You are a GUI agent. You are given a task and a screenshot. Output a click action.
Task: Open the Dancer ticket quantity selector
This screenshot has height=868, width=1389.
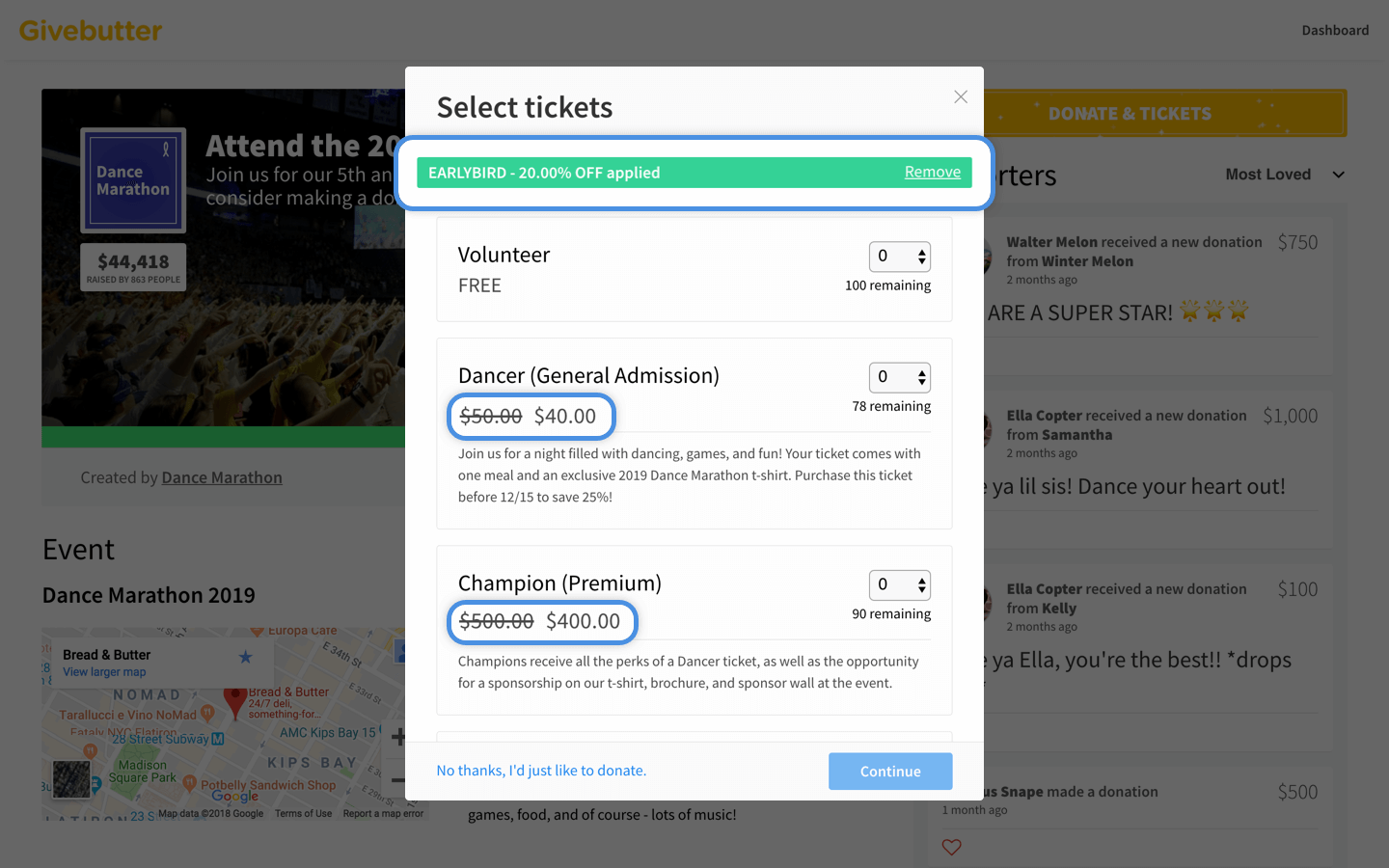pyautogui.click(x=900, y=377)
